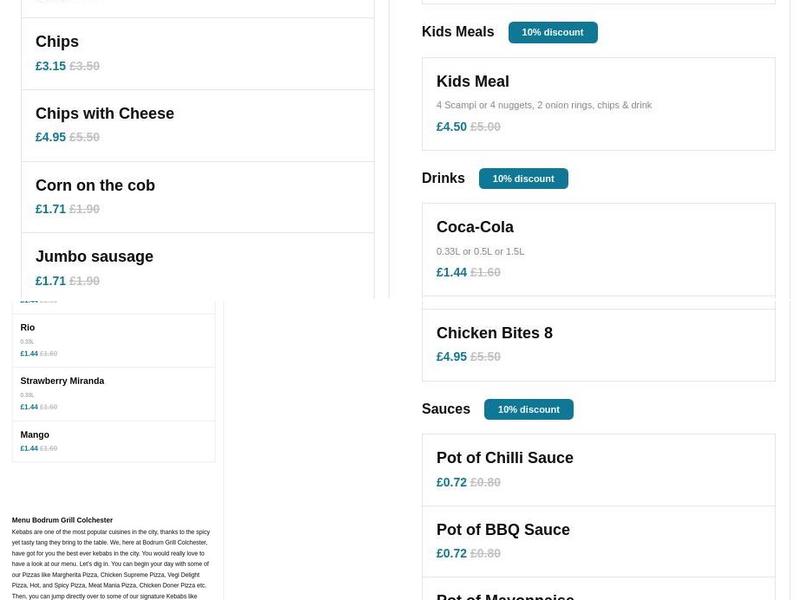800x600 pixels.
Task: Open the Chips with Cheese item
Action: click(x=104, y=113)
